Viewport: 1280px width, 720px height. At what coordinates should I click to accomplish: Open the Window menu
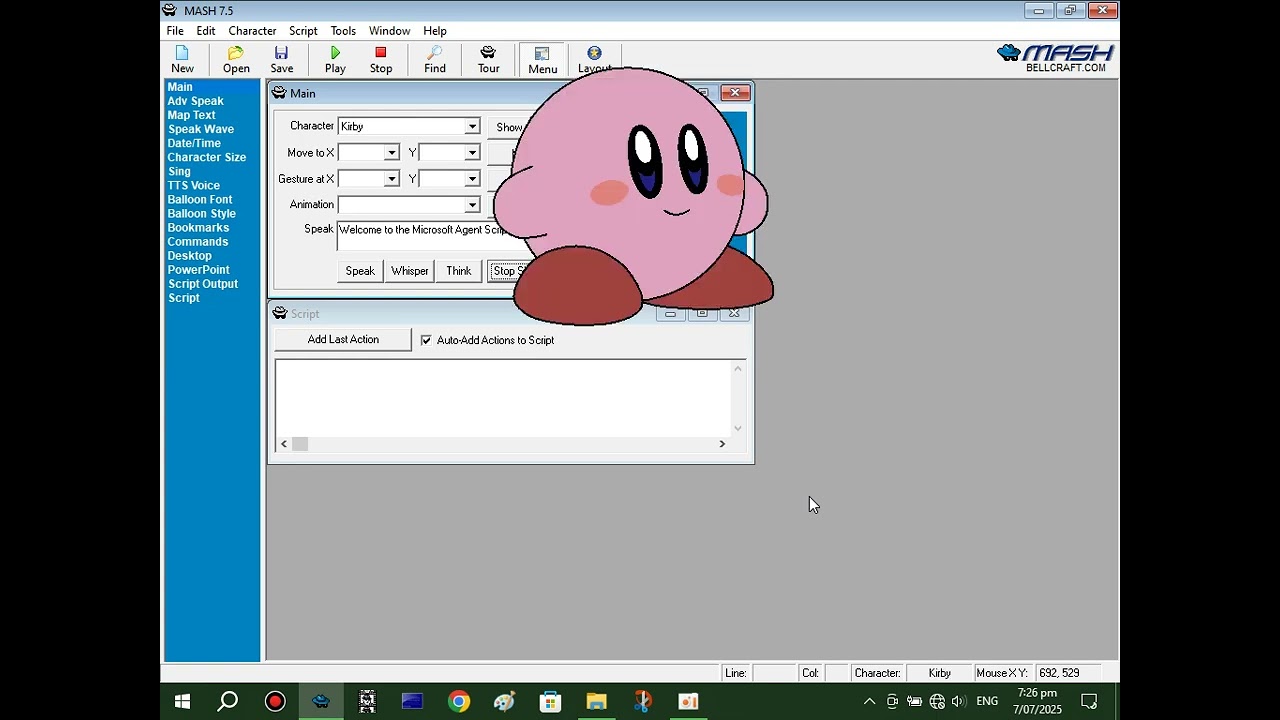pyautogui.click(x=389, y=31)
